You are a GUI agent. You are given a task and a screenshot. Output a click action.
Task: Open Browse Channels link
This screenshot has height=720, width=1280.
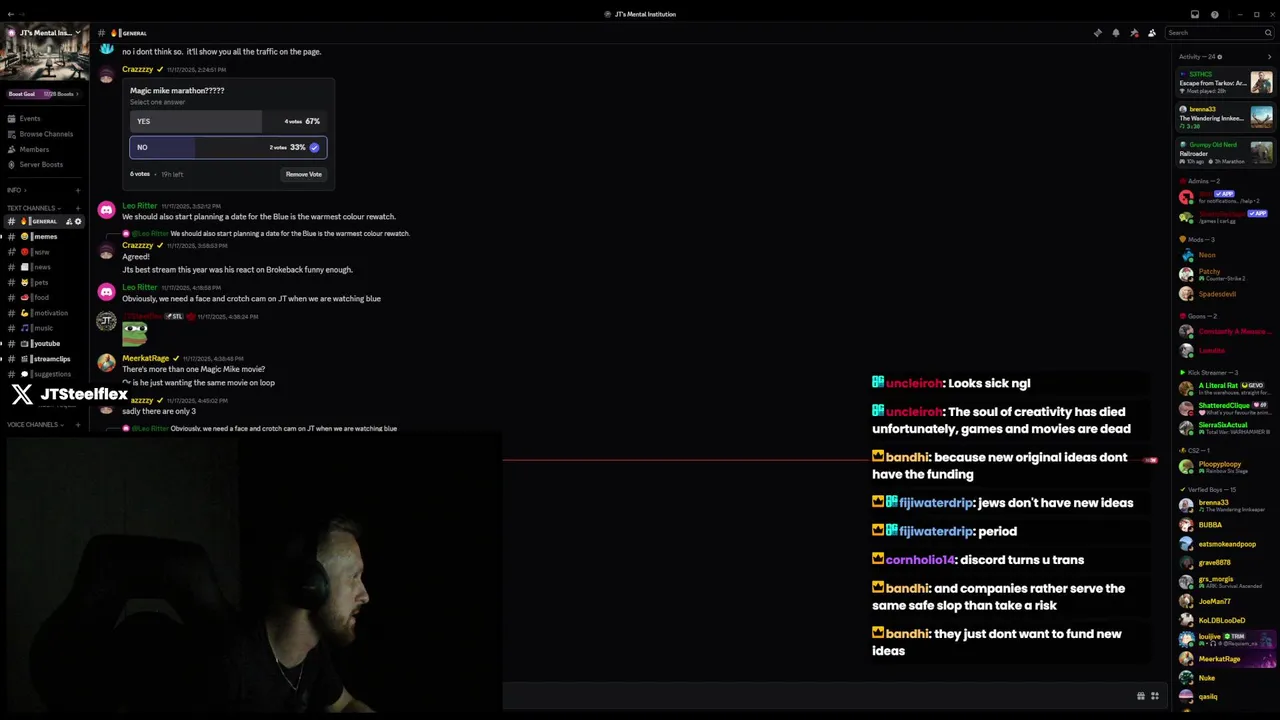[44, 134]
